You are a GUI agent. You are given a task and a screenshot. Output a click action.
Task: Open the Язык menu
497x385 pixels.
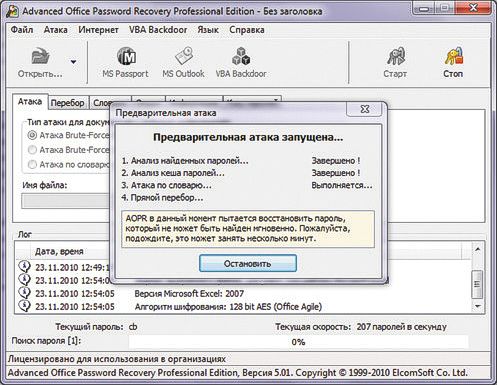[208, 30]
